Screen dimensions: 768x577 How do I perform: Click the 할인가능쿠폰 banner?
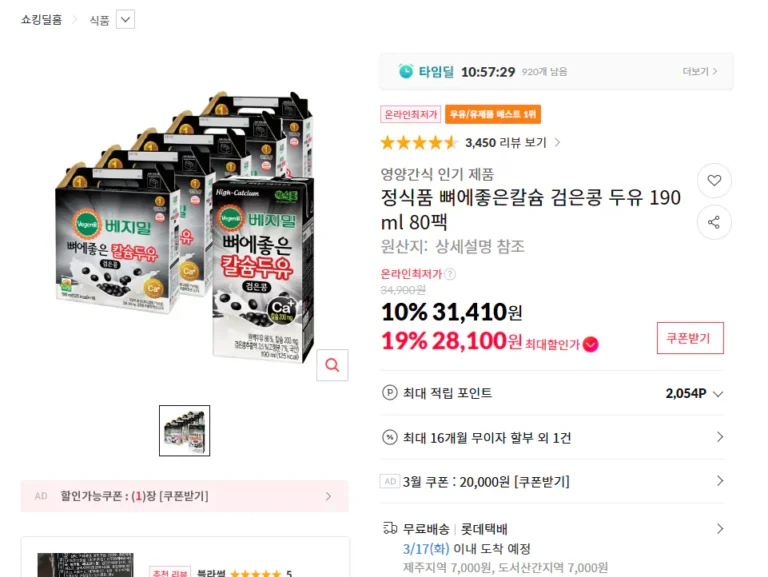coord(185,496)
